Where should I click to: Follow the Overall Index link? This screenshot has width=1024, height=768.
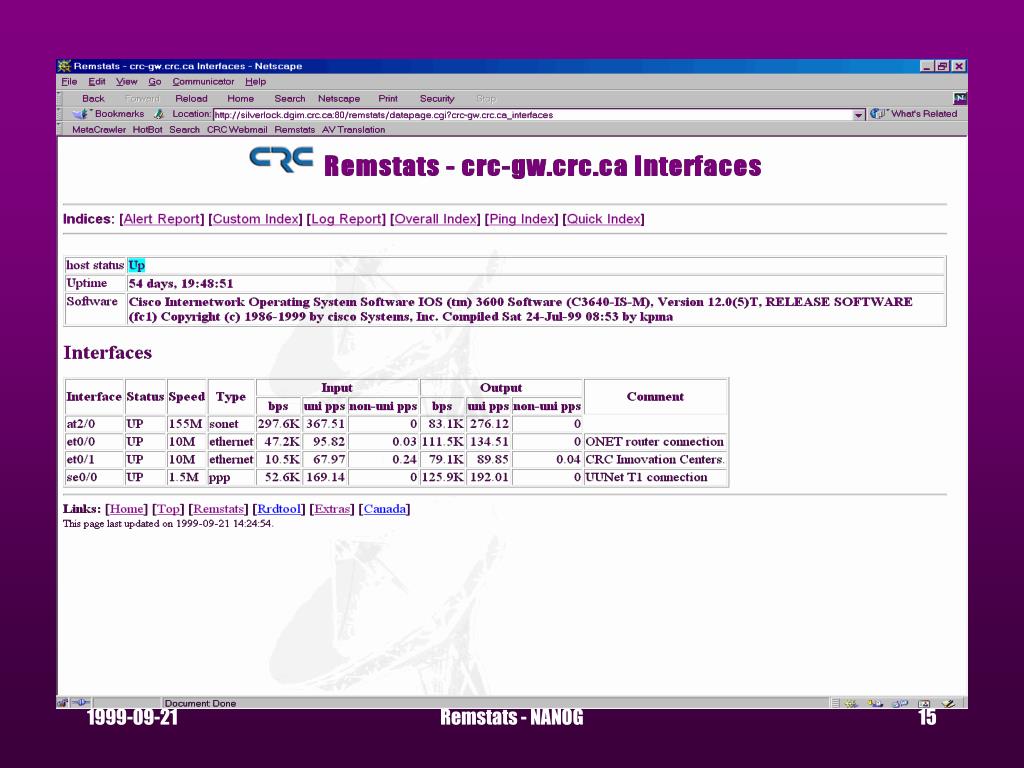pyautogui.click(x=436, y=219)
